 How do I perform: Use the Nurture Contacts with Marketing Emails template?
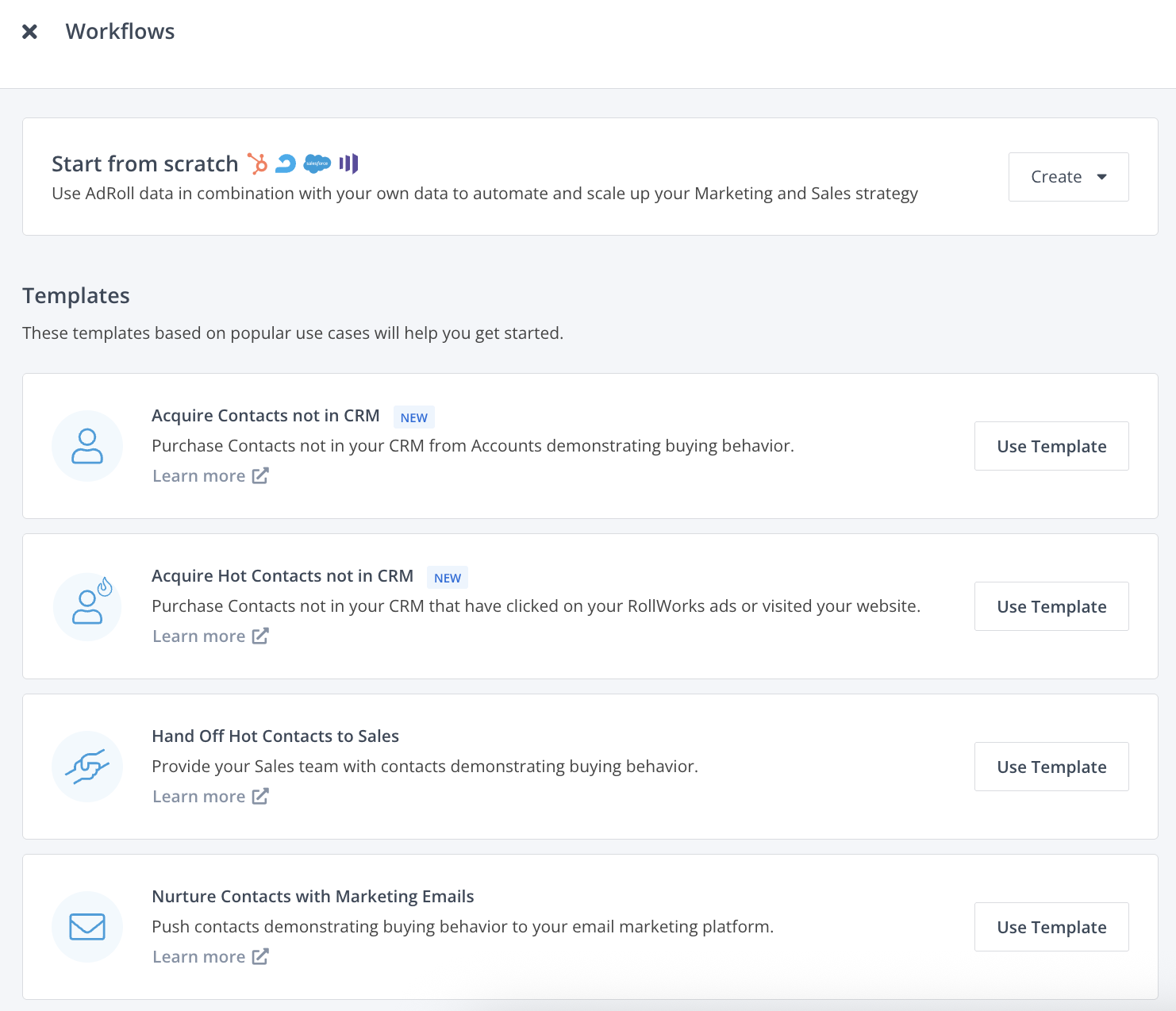pyautogui.click(x=1051, y=927)
